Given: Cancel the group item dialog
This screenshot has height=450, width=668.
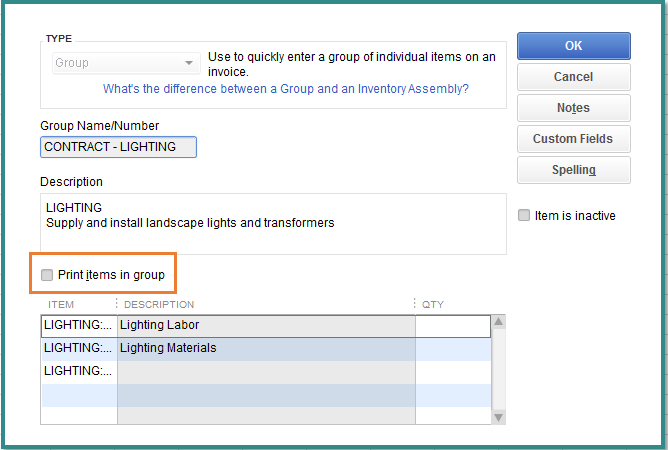Looking at the screenshot, I should pos(573,77).
